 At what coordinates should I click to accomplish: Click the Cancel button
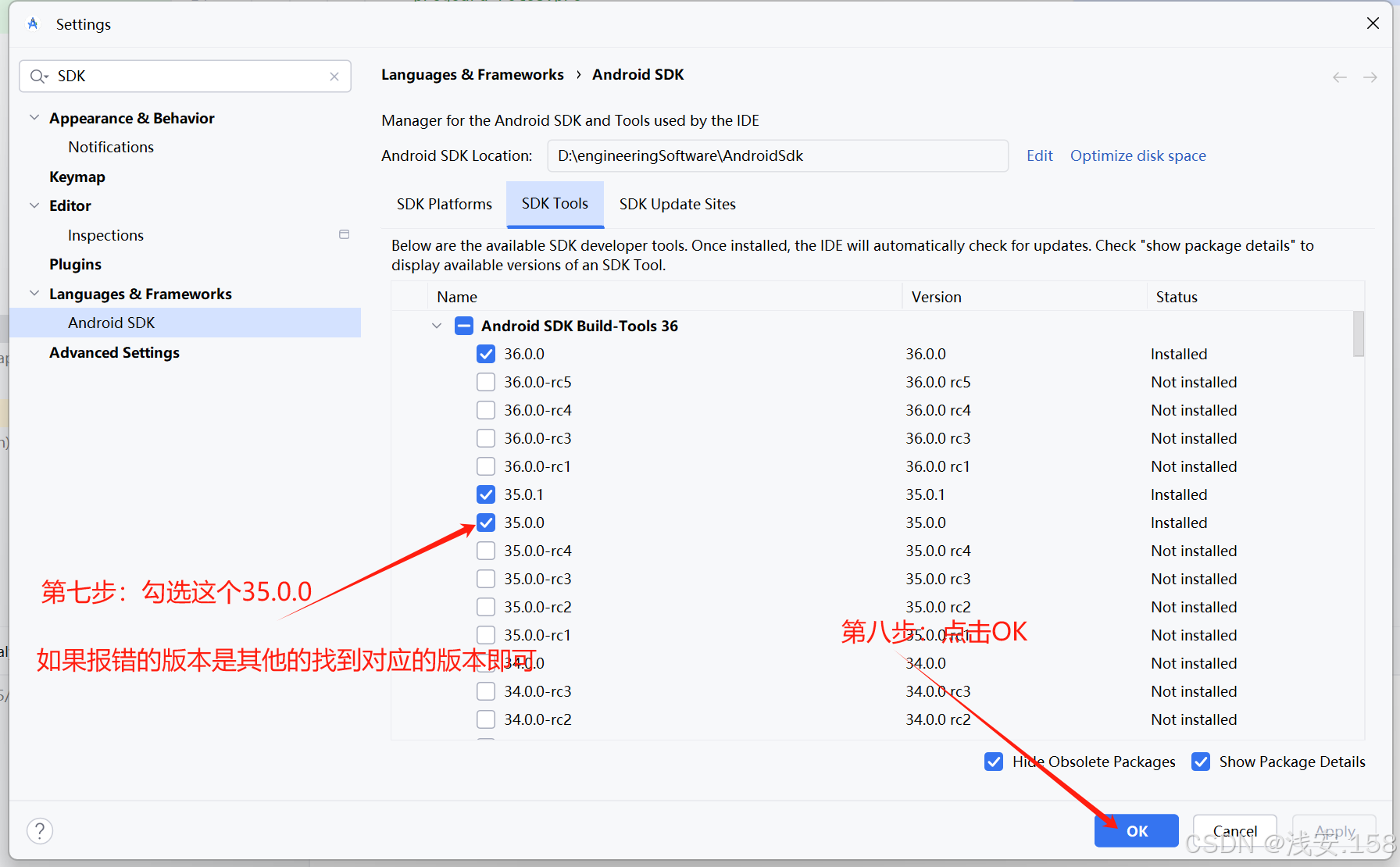(1235, 831)
